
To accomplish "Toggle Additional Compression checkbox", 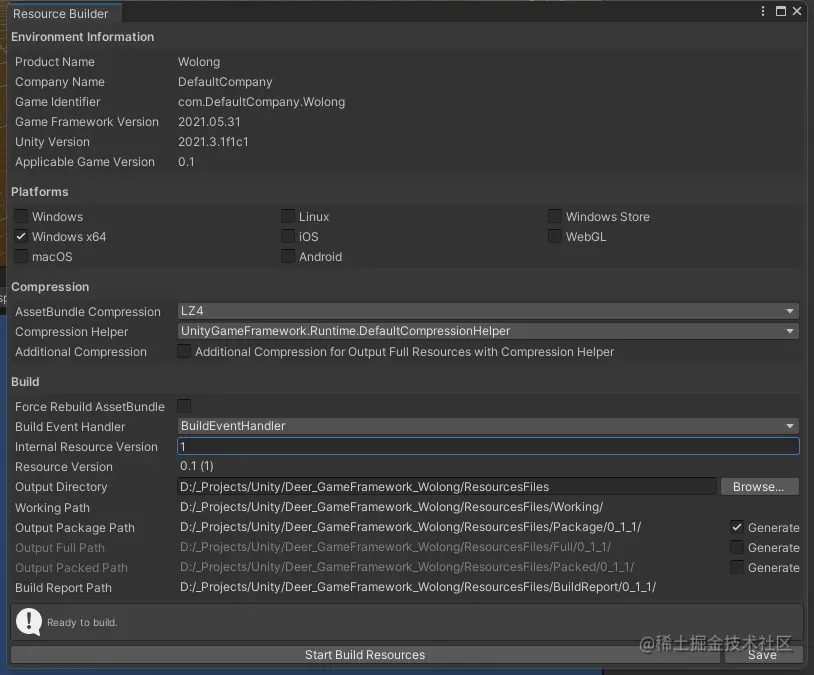I will pos(184,352).
